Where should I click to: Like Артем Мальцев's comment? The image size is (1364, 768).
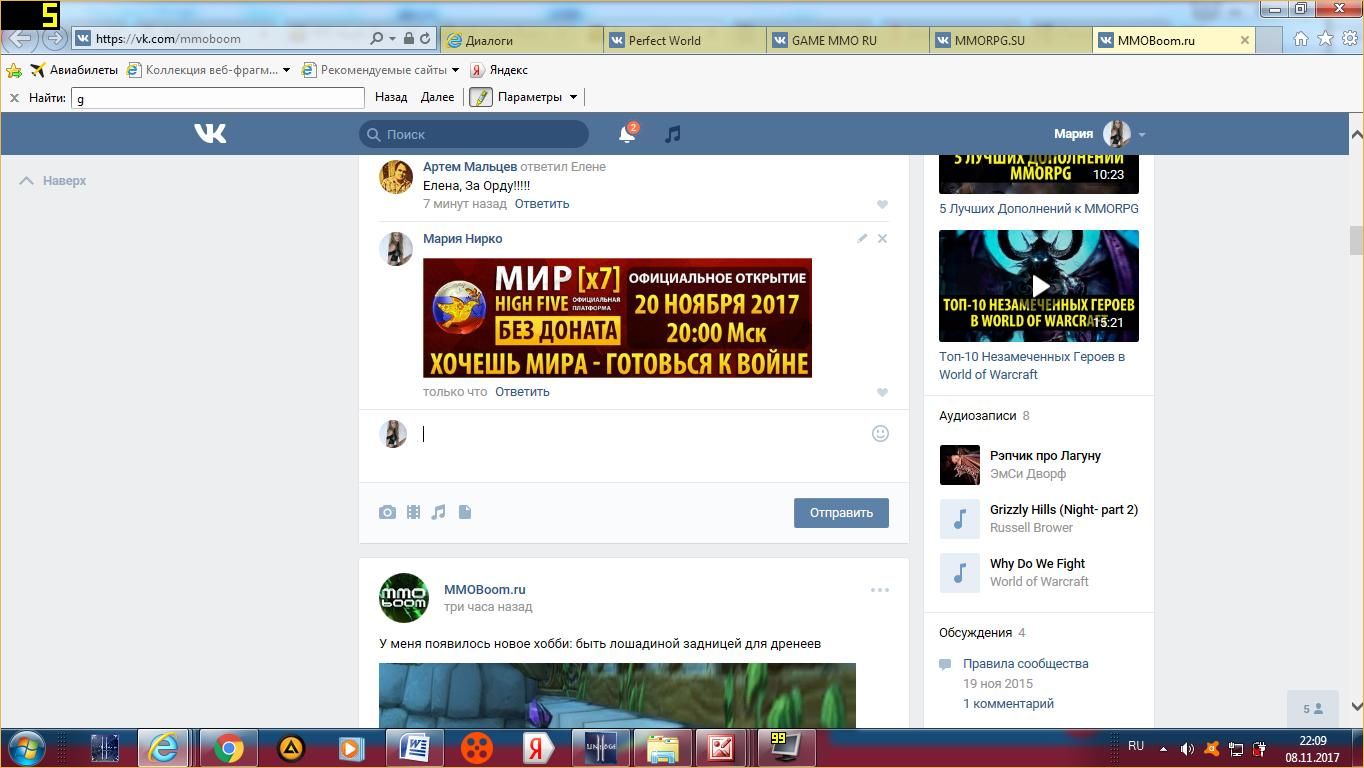(882, 204)
